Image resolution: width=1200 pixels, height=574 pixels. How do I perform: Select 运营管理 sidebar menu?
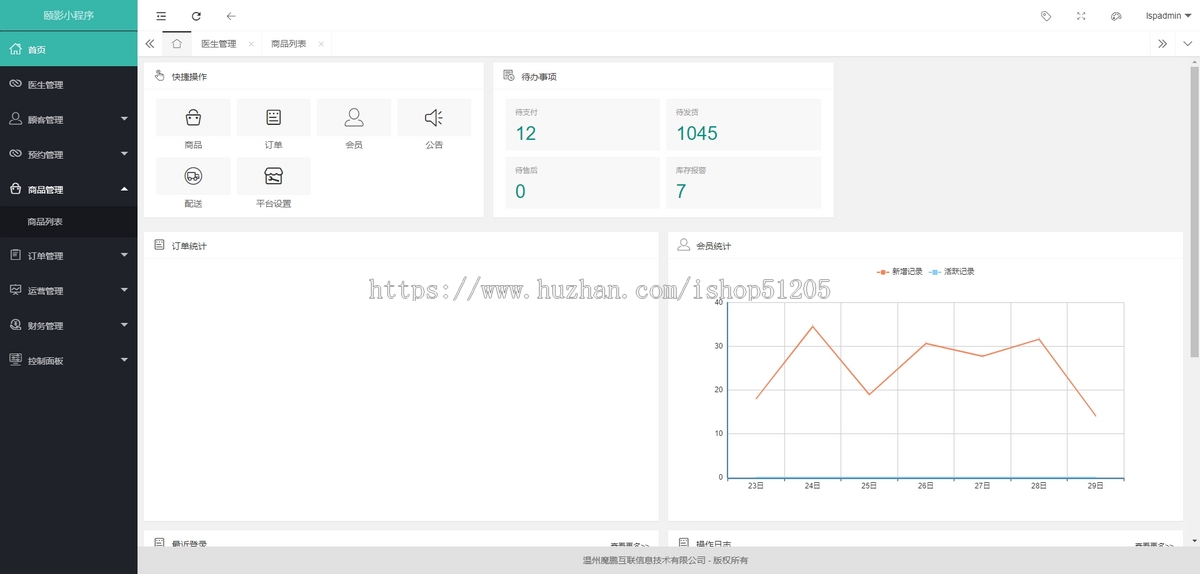point(69,290)
